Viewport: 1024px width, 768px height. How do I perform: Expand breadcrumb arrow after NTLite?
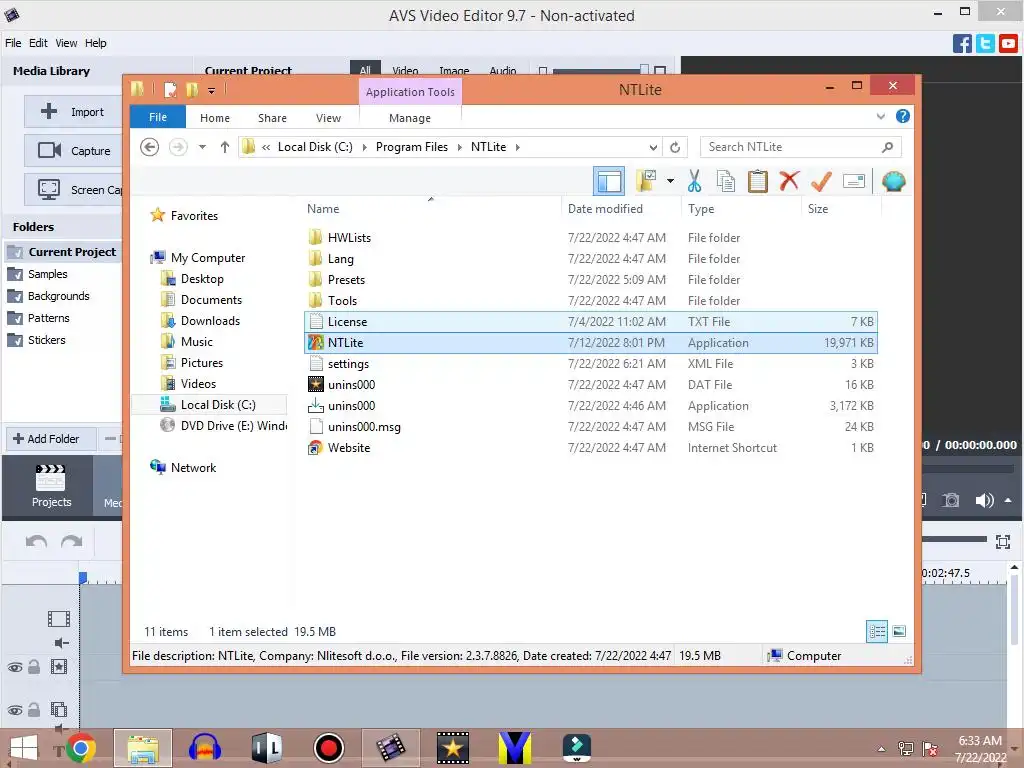518,147
